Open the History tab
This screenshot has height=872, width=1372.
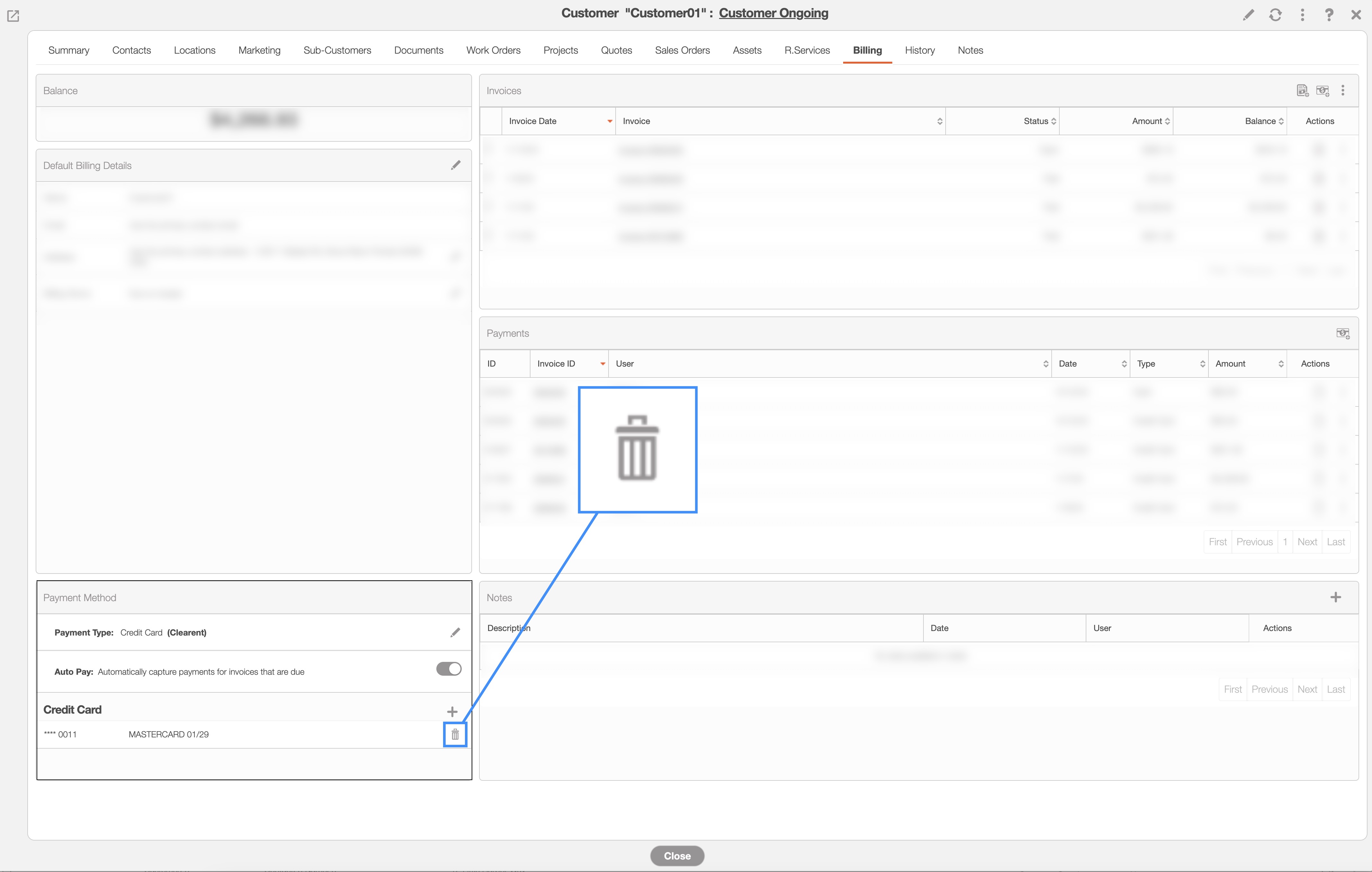coord(919,50)
